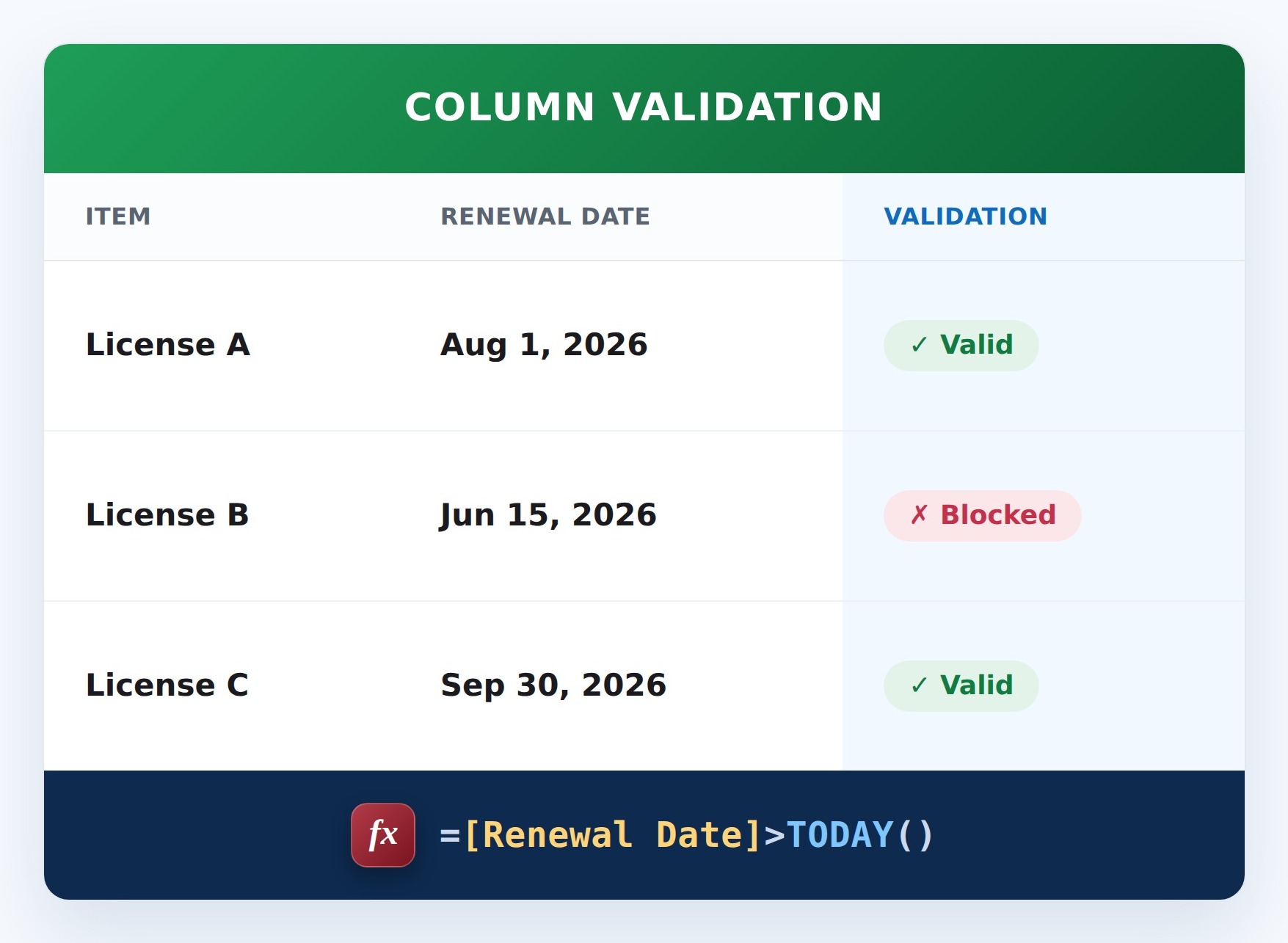Click the ITEM column header
This screenshot has width=1288, height=943.
click(x=118, y=216)
